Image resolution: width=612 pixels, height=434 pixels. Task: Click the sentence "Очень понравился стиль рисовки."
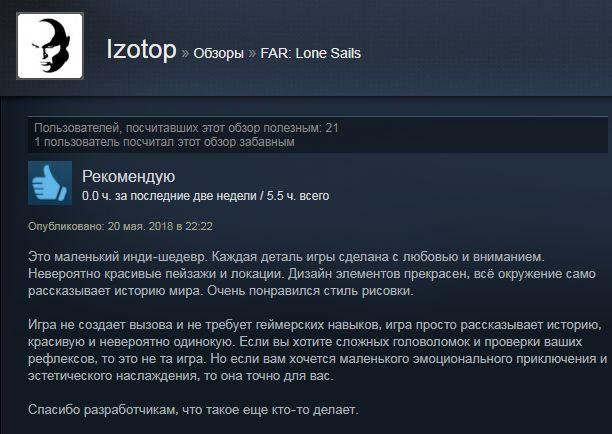coord(310,291)
